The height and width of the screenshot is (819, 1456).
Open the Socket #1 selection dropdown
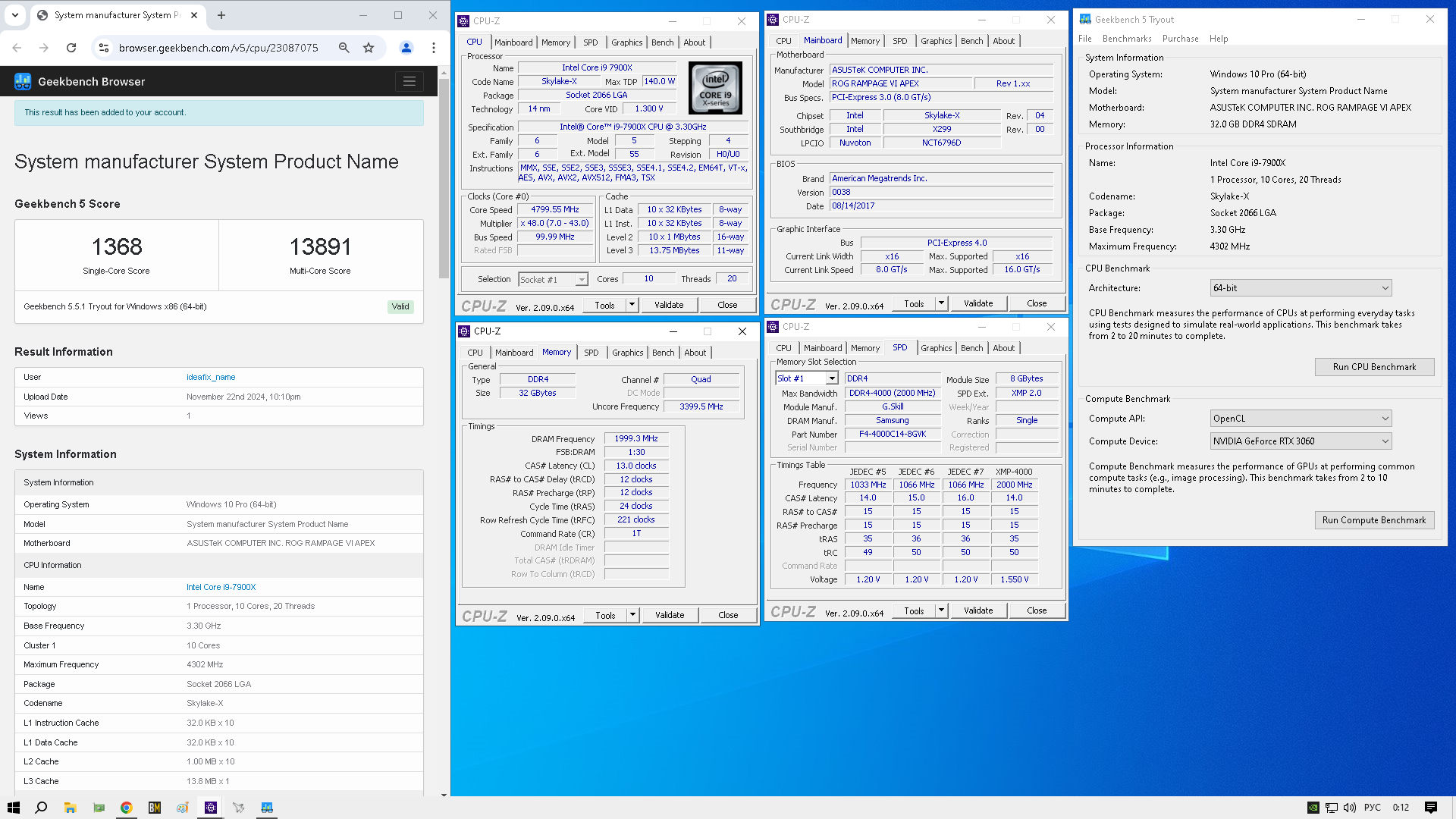(x=554, y=280)
